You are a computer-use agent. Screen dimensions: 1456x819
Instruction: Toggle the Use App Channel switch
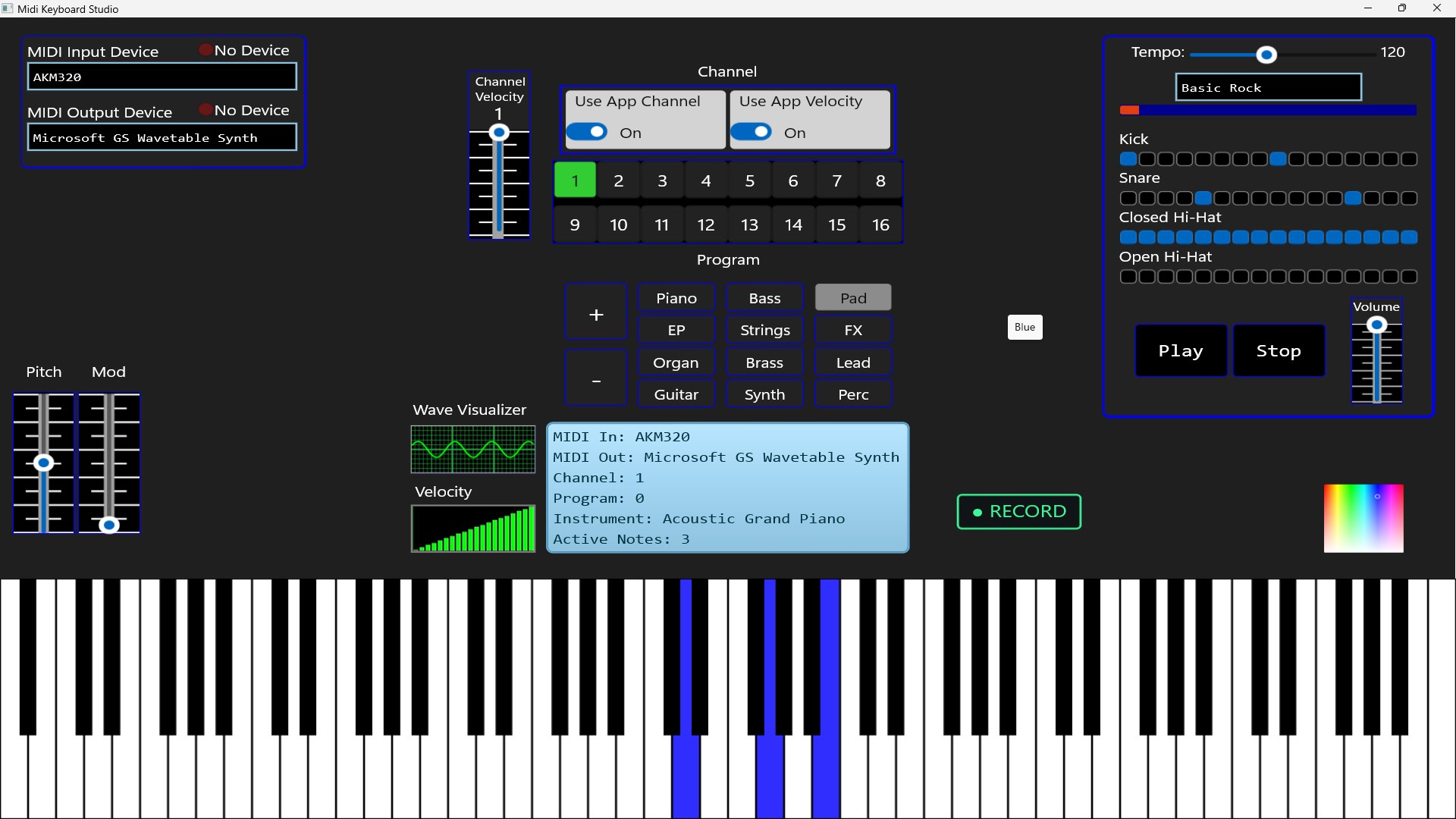coord(586,132)
